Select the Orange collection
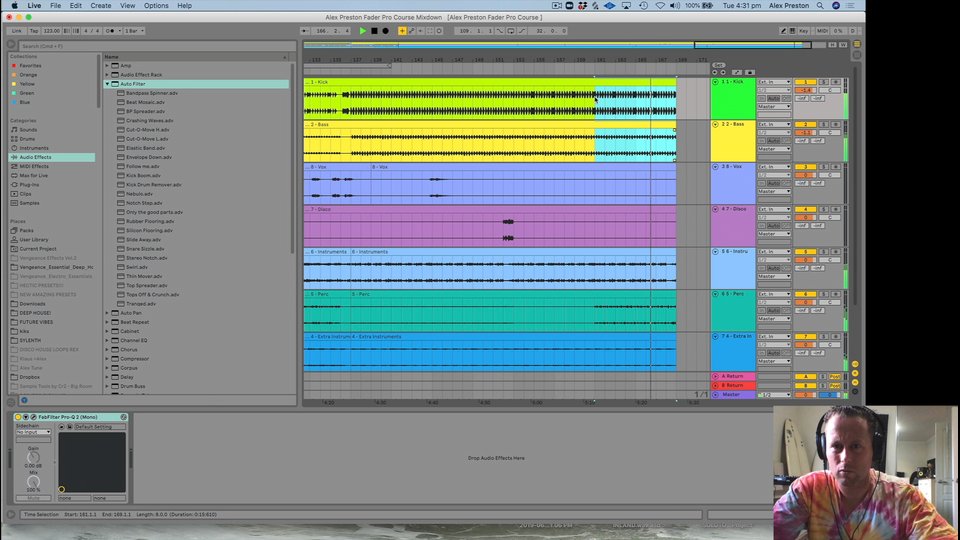This screenshot has width=960, height=540. 28,75
